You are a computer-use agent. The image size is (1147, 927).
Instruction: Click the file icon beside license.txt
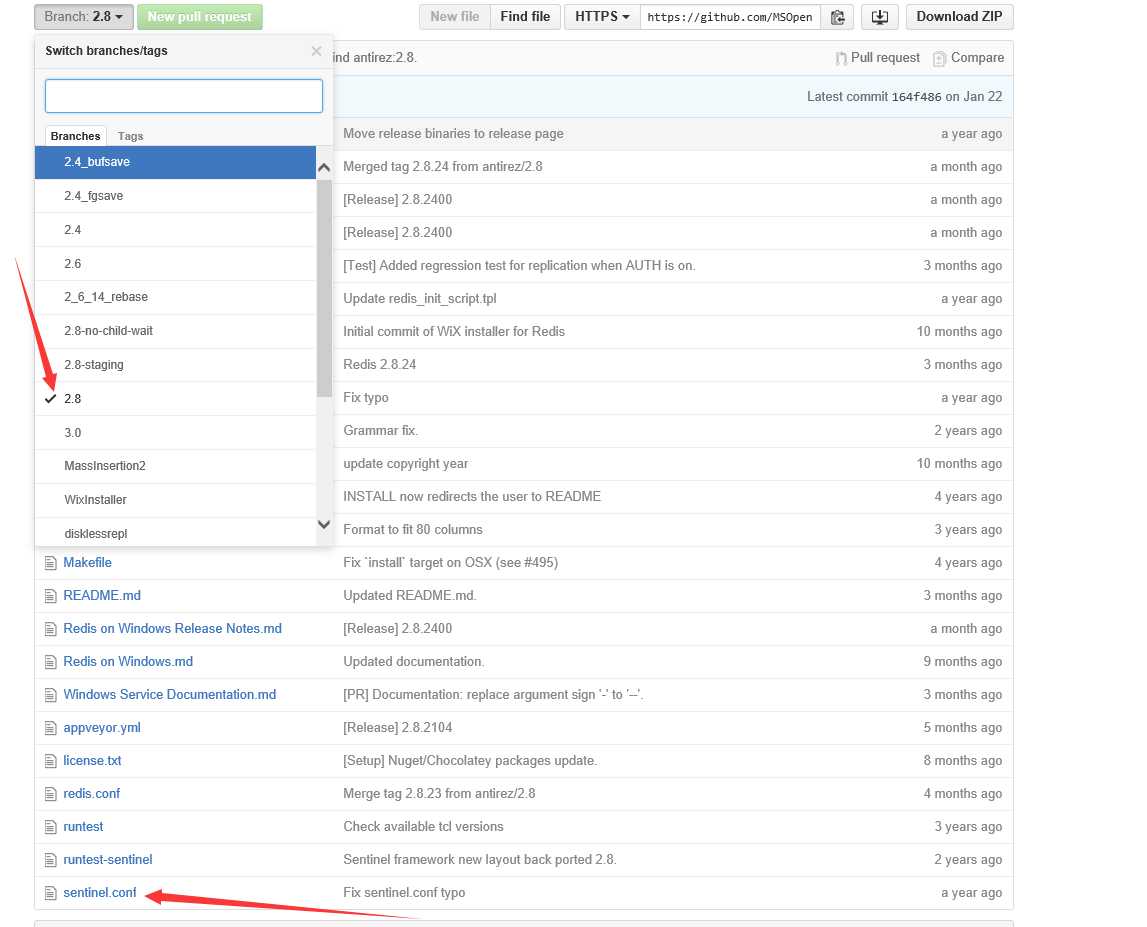pos(50,761)
